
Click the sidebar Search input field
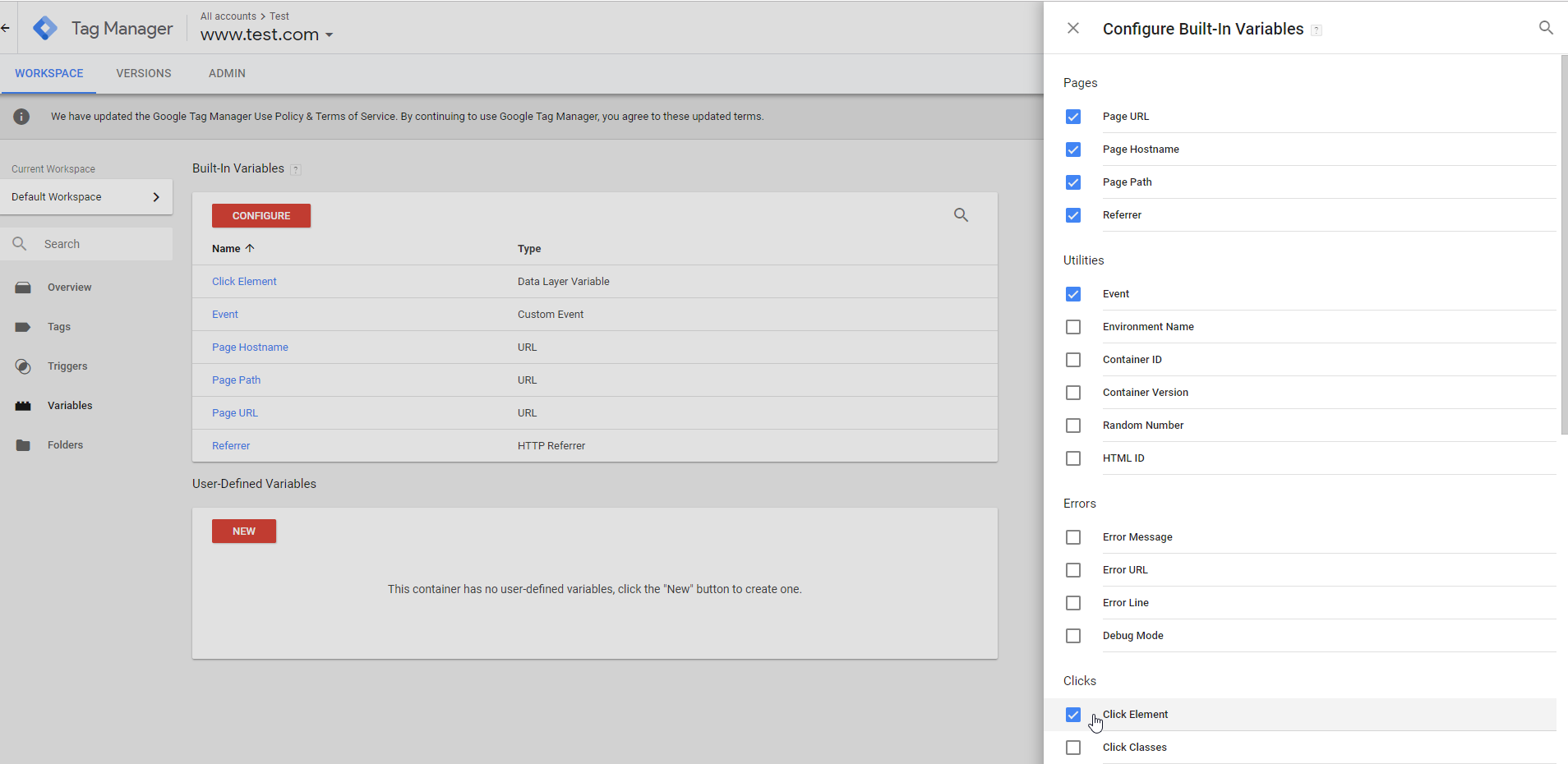99,244
